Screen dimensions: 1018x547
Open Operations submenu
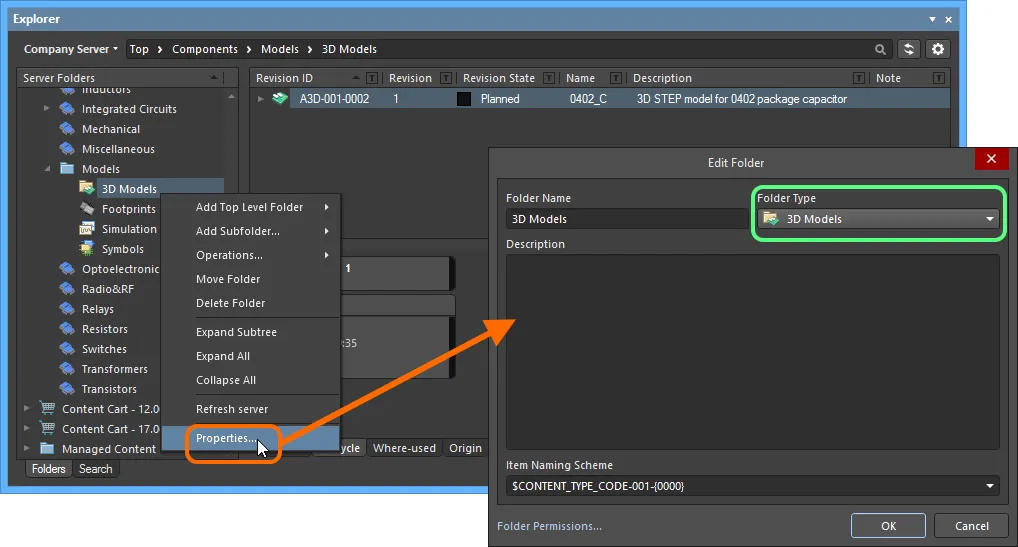click(x=251, y=255)
